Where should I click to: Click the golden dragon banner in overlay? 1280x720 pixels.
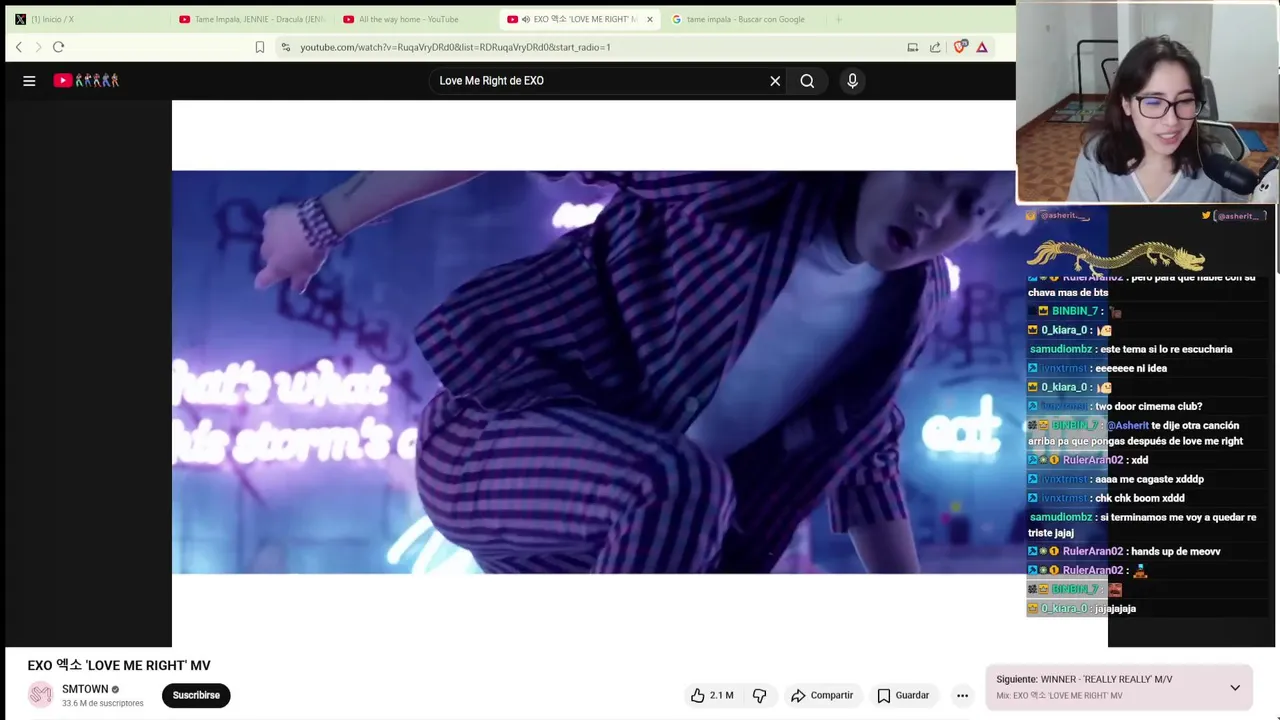[x=1115, y=255]
